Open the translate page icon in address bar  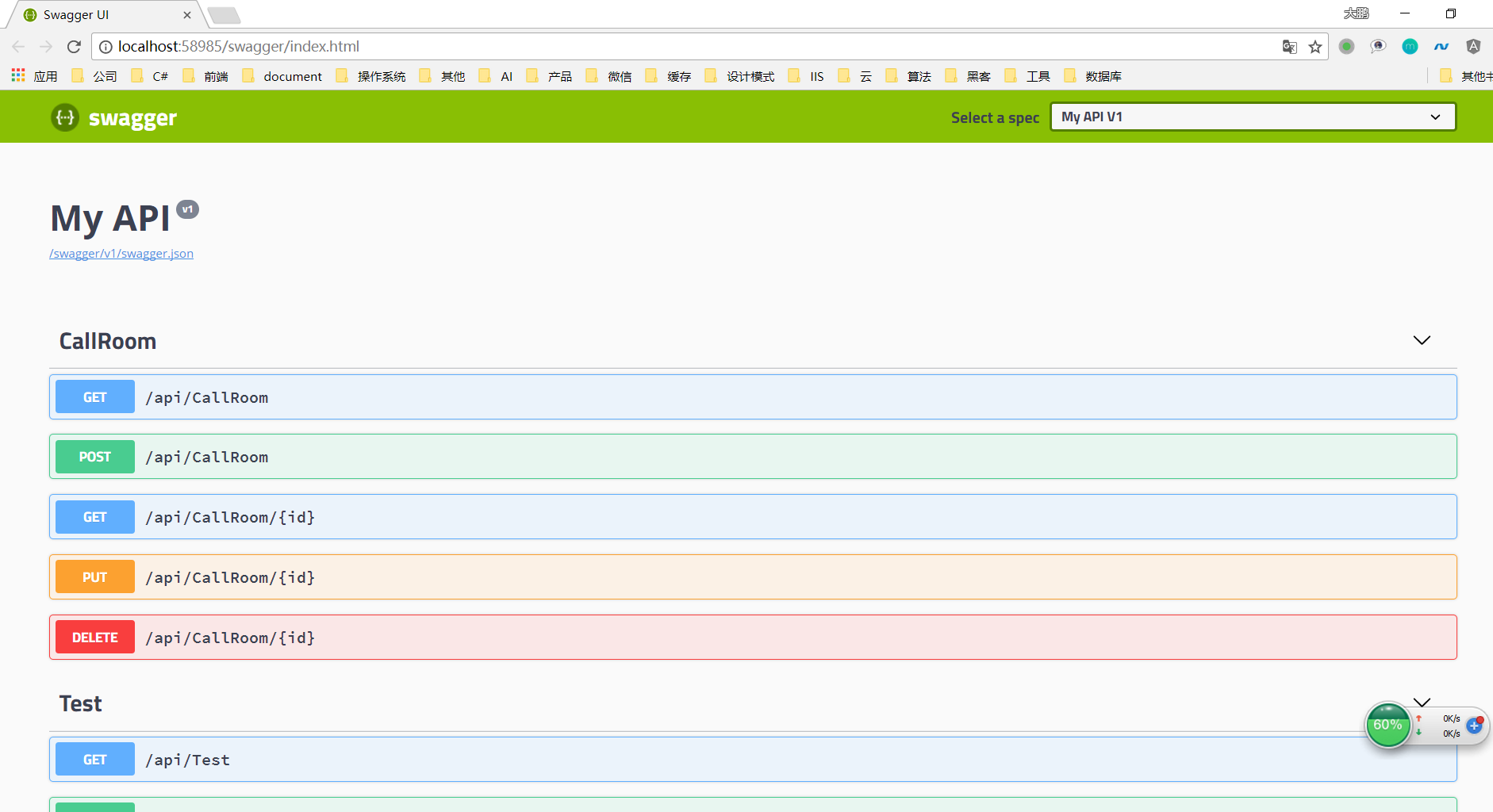tap(1290, 47)
